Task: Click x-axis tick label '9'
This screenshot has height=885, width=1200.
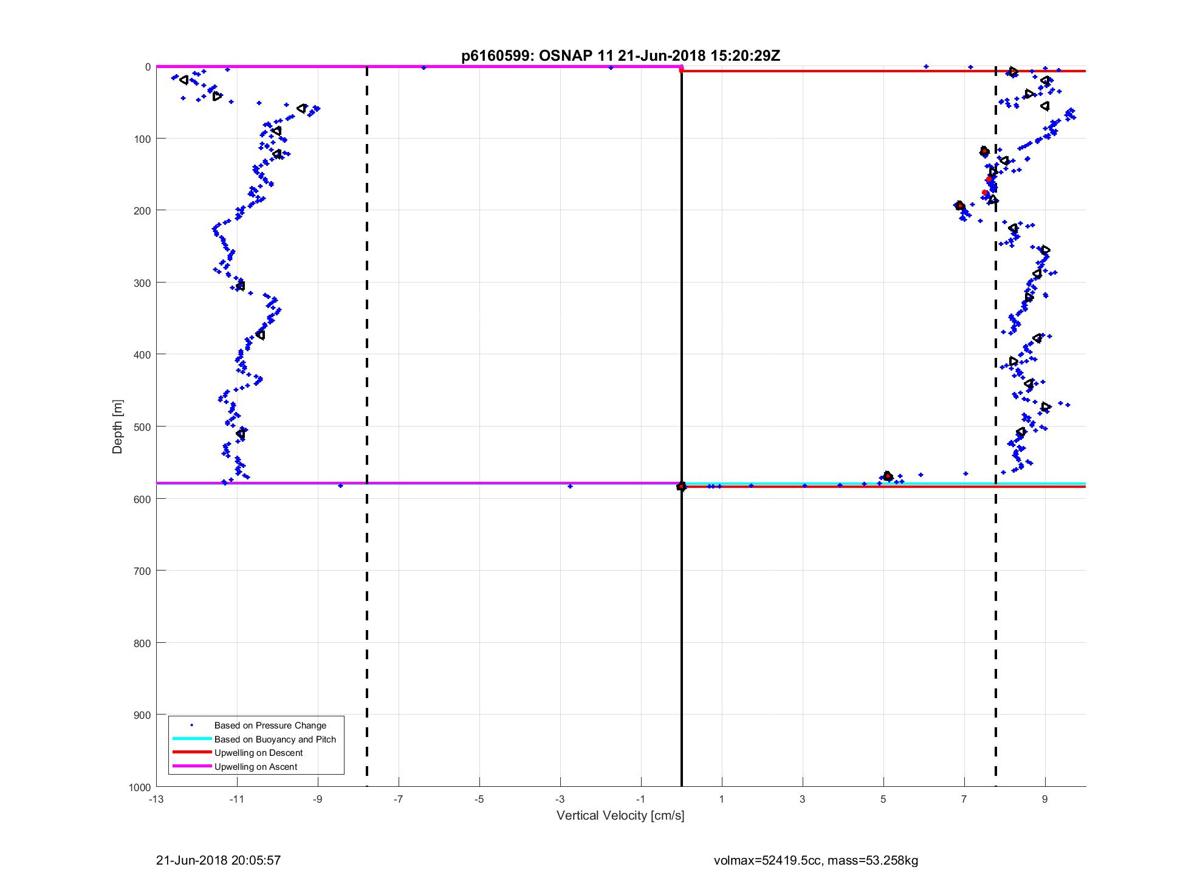Action: 1045,799
